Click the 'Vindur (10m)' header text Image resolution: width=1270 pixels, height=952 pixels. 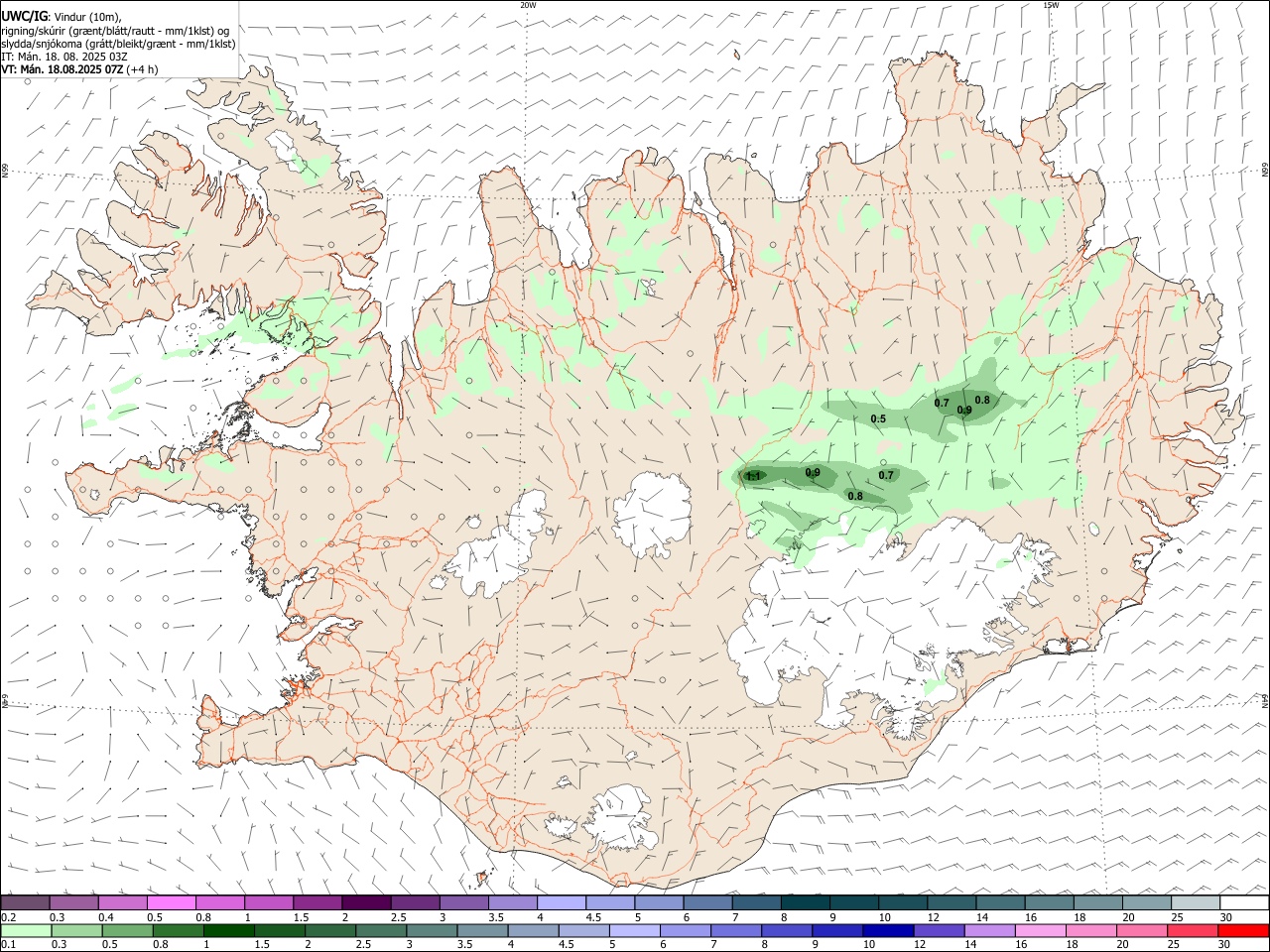(86, 18)
